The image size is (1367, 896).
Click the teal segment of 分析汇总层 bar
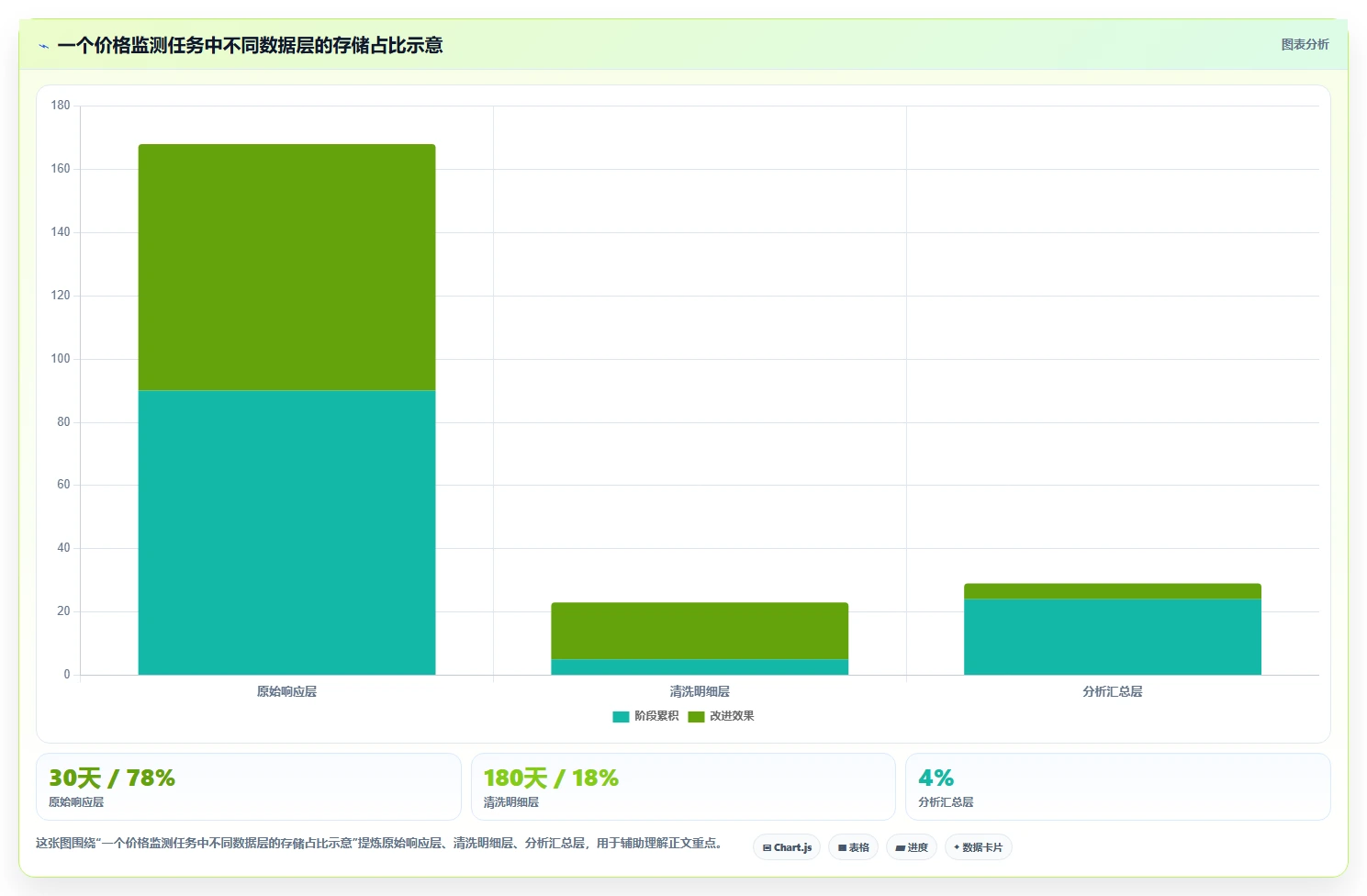pos(1112,637)
